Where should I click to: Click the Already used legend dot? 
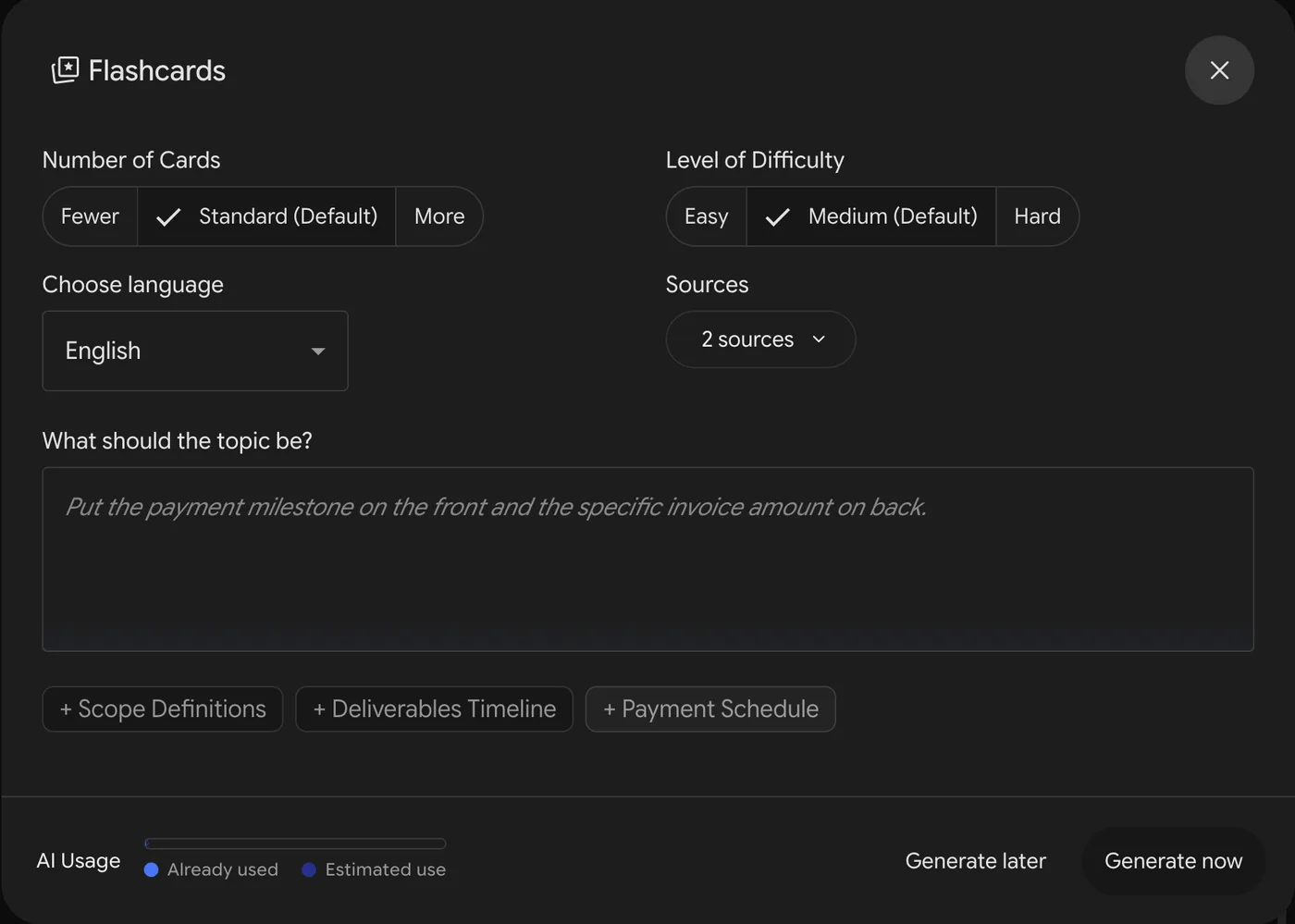click(152, 869)
